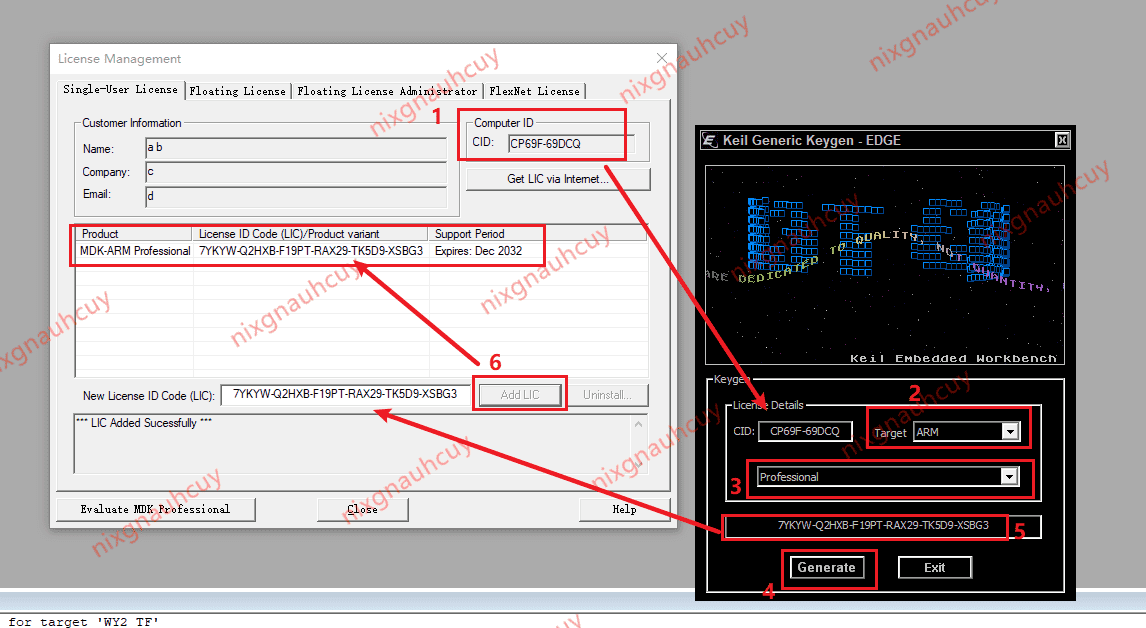
Task: Open the Professional variant dropdown
Action: 1009,477
